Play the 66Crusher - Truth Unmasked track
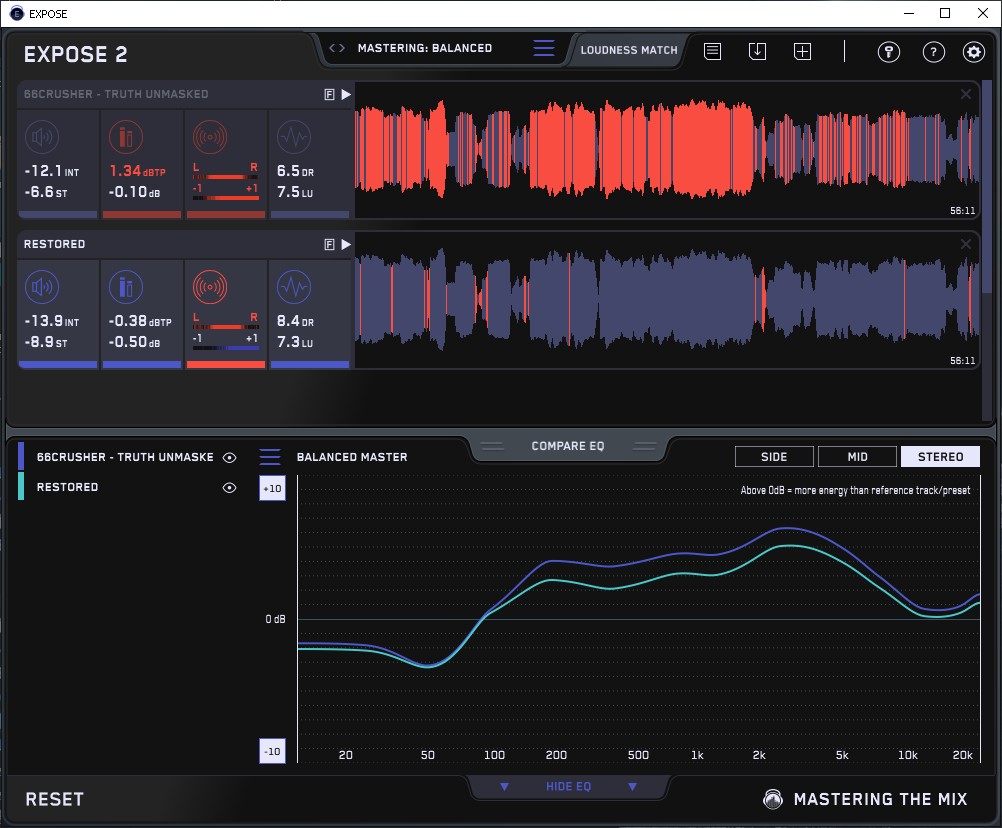This screenshot has height=828, width=1002. coord(346,95)
